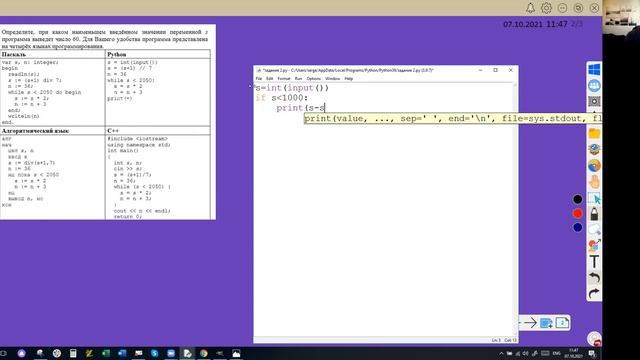This screenshot has height=360, width=640.
Task: Click the circular X icon in top bar
Action: coord(594,8)
